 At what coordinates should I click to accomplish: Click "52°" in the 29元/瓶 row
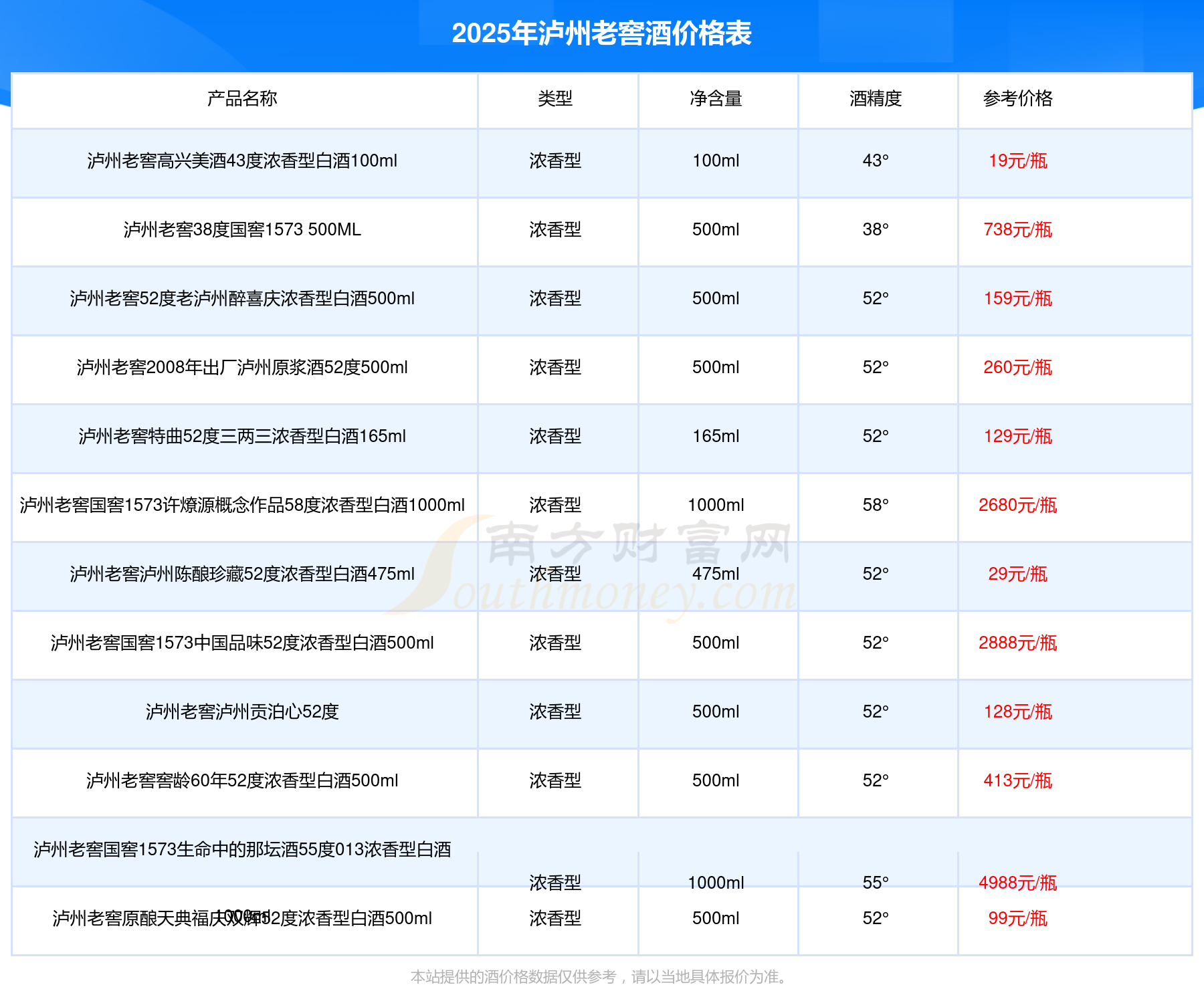[876, 574]
